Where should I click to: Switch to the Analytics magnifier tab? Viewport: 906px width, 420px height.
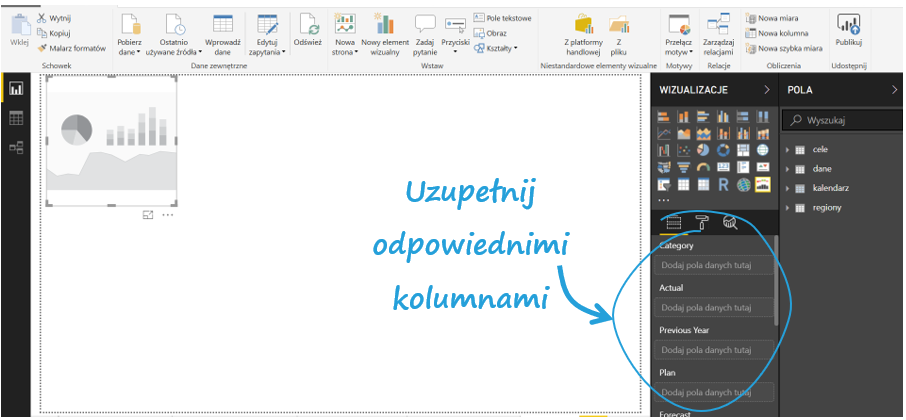click(730, 222)
